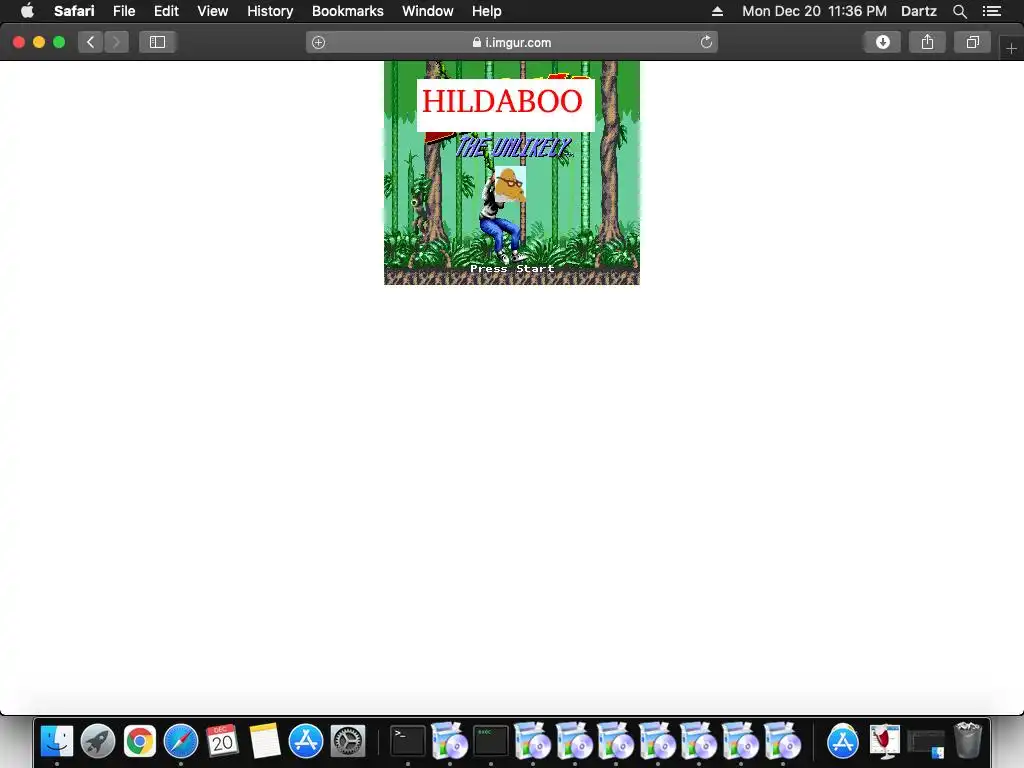This screenshot has width=1024, height=768.
Task: Show the Downloads list
Action: click(x=882, y=42)
